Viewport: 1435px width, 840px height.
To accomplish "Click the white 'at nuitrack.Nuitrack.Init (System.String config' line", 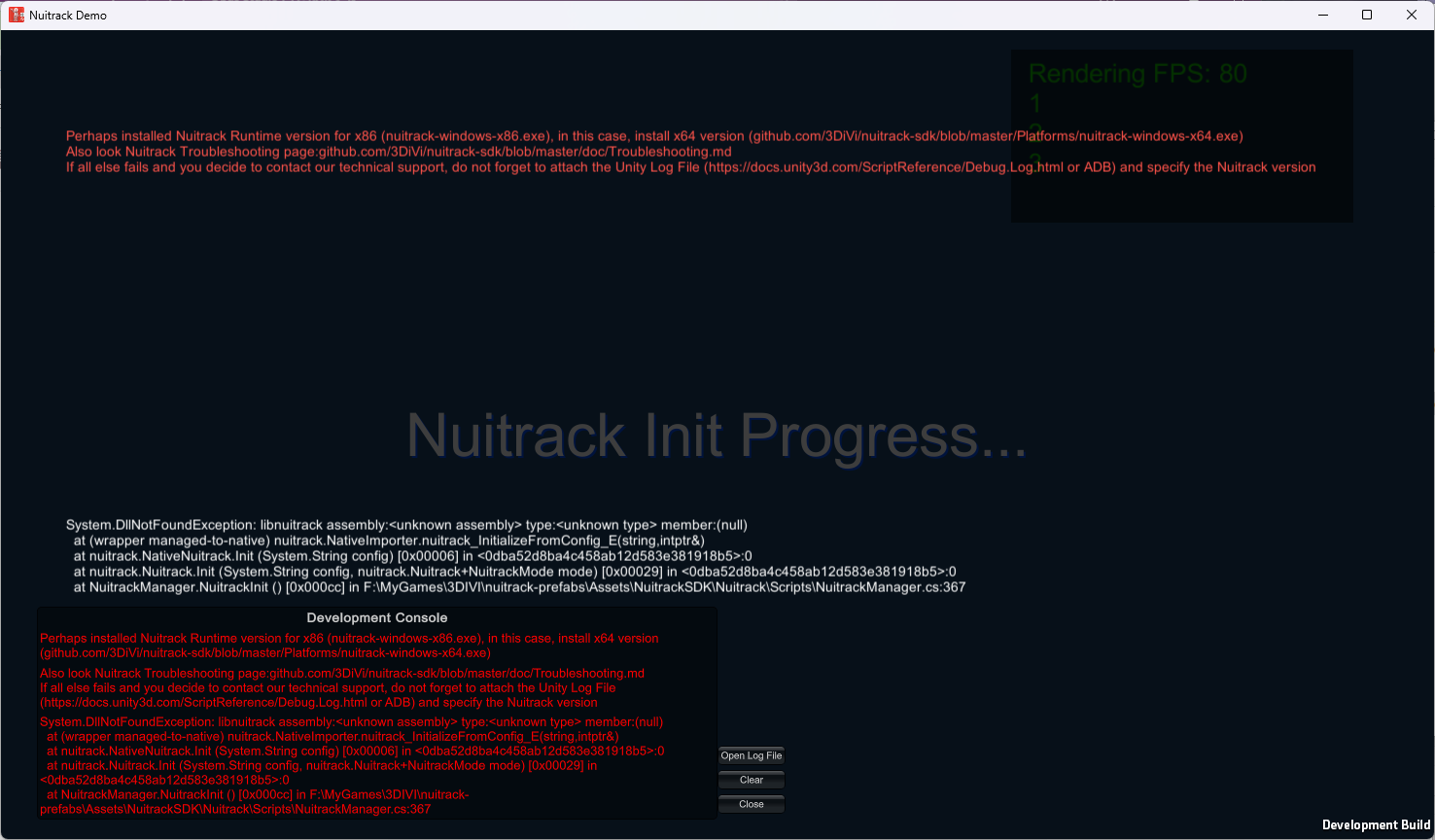I will point(514,572).
